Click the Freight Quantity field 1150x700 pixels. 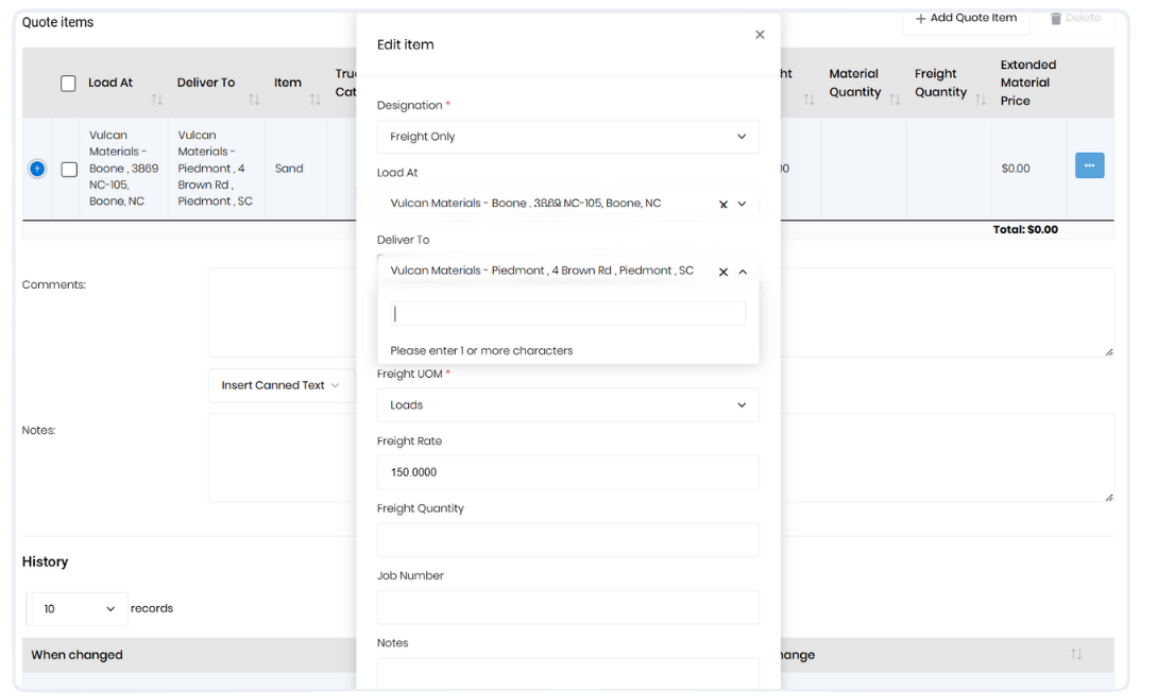[x=568, y=540]
